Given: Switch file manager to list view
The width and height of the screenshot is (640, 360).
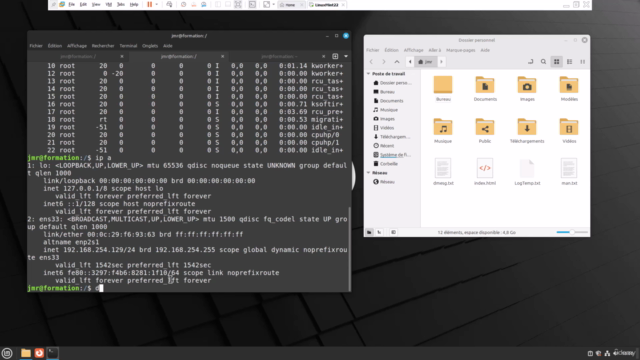Looking at the screenshot, I should click(x=569, y=62).
